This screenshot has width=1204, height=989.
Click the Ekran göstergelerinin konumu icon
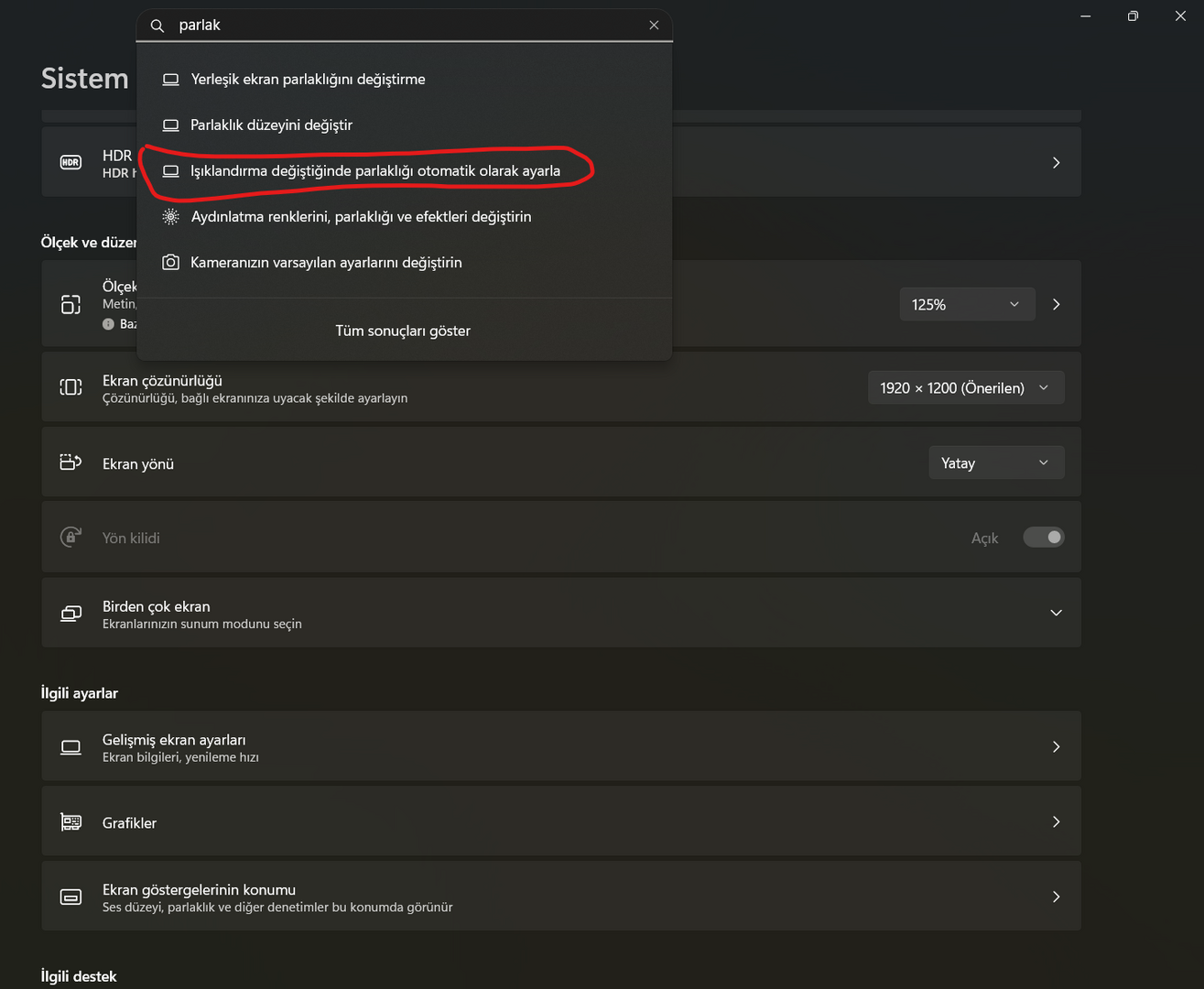[x=71, y=897]
